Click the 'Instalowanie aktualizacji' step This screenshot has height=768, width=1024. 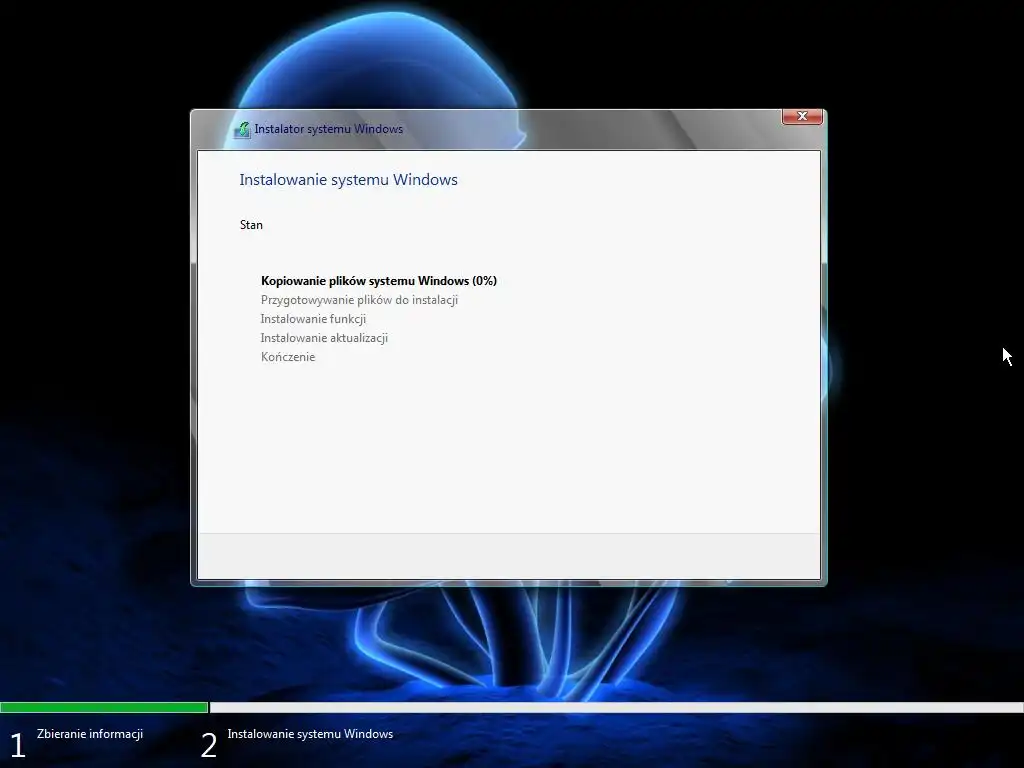click(x=324, y=338)
